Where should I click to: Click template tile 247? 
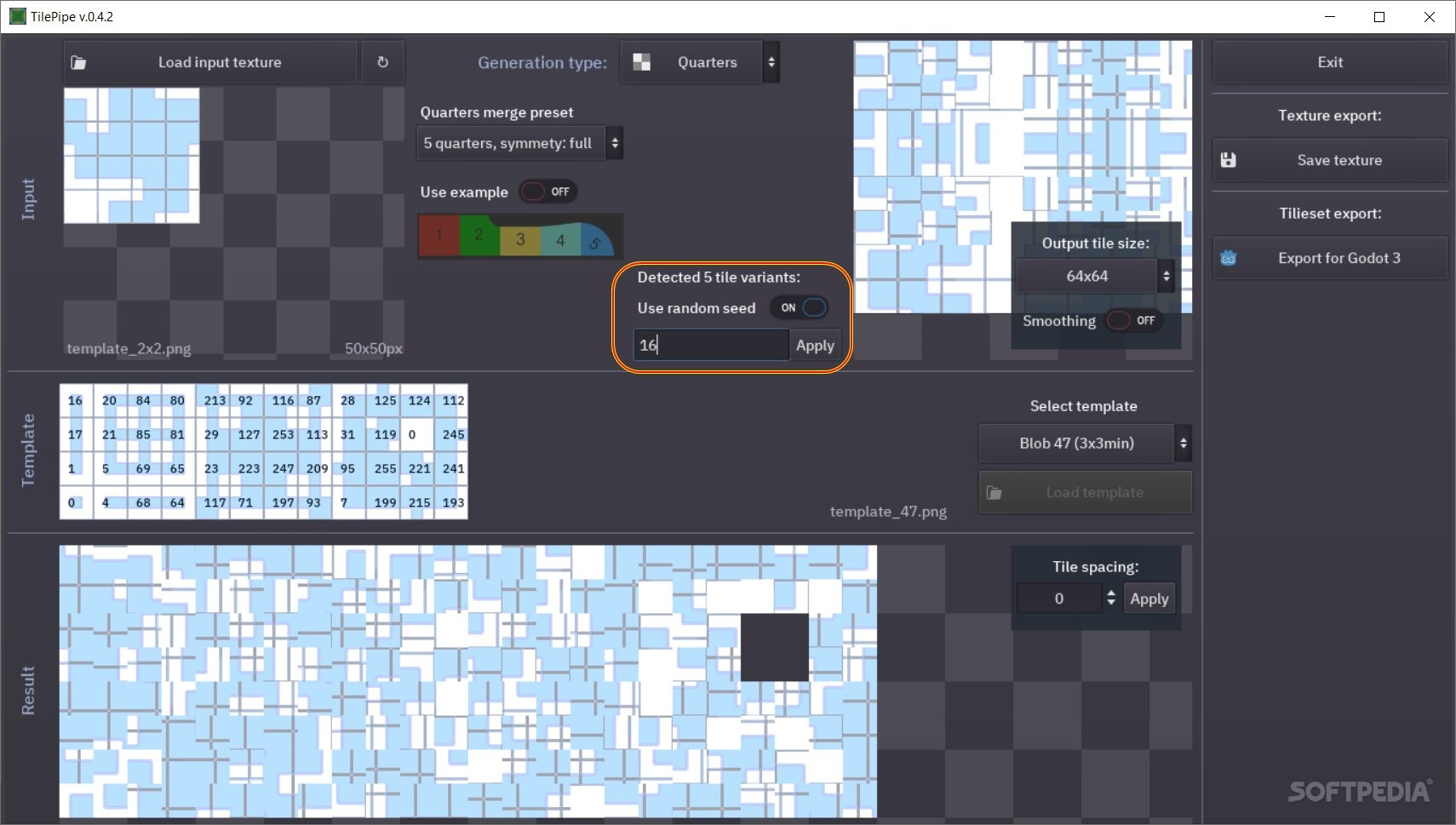click(x=281, y=468)
